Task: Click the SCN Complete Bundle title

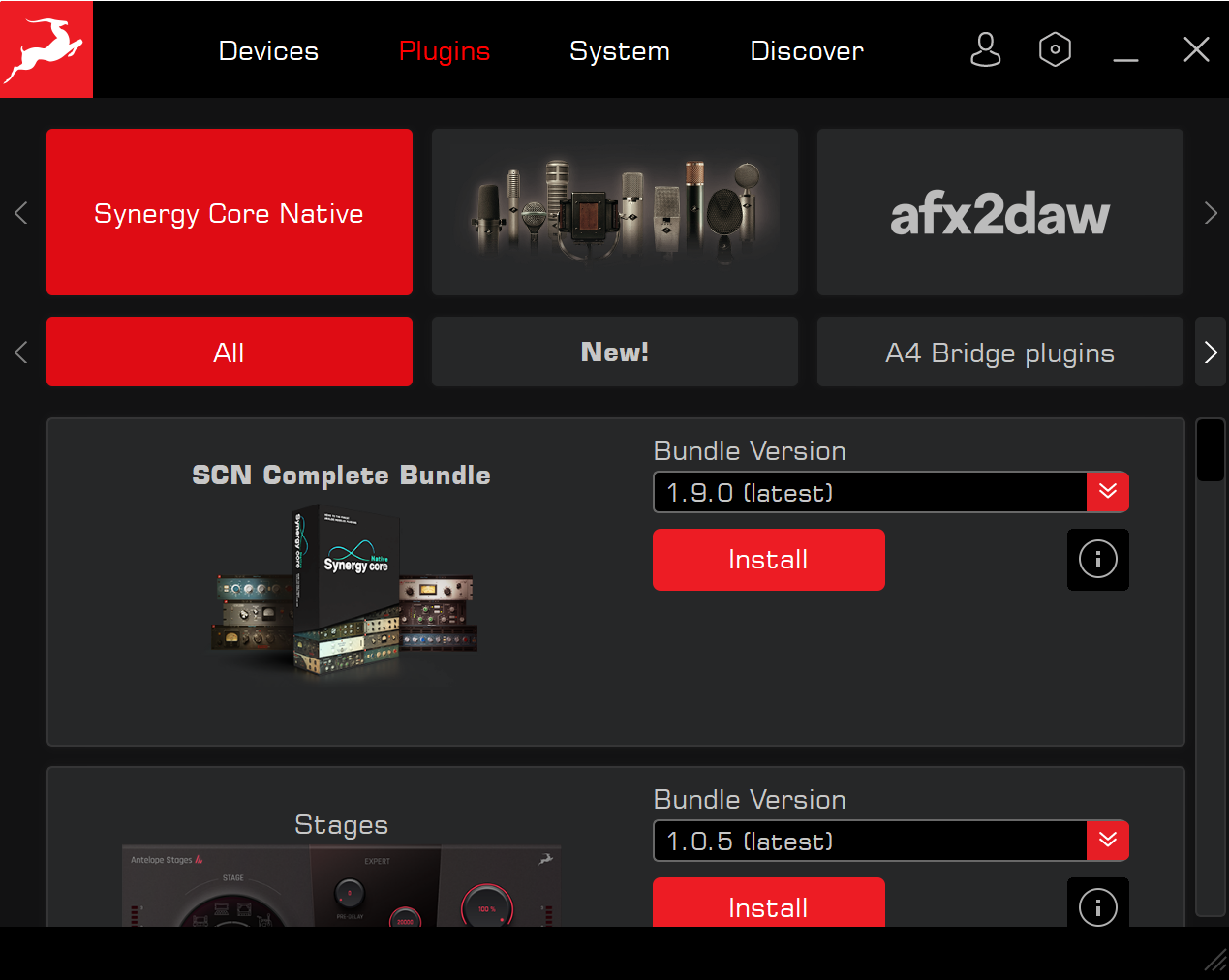Action: coord(341,475)
